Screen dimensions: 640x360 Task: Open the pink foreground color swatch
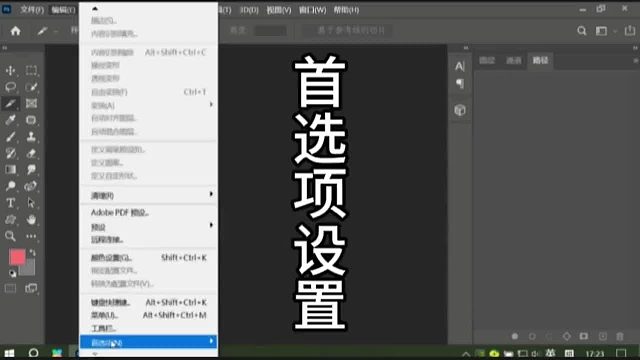point(17,257)
